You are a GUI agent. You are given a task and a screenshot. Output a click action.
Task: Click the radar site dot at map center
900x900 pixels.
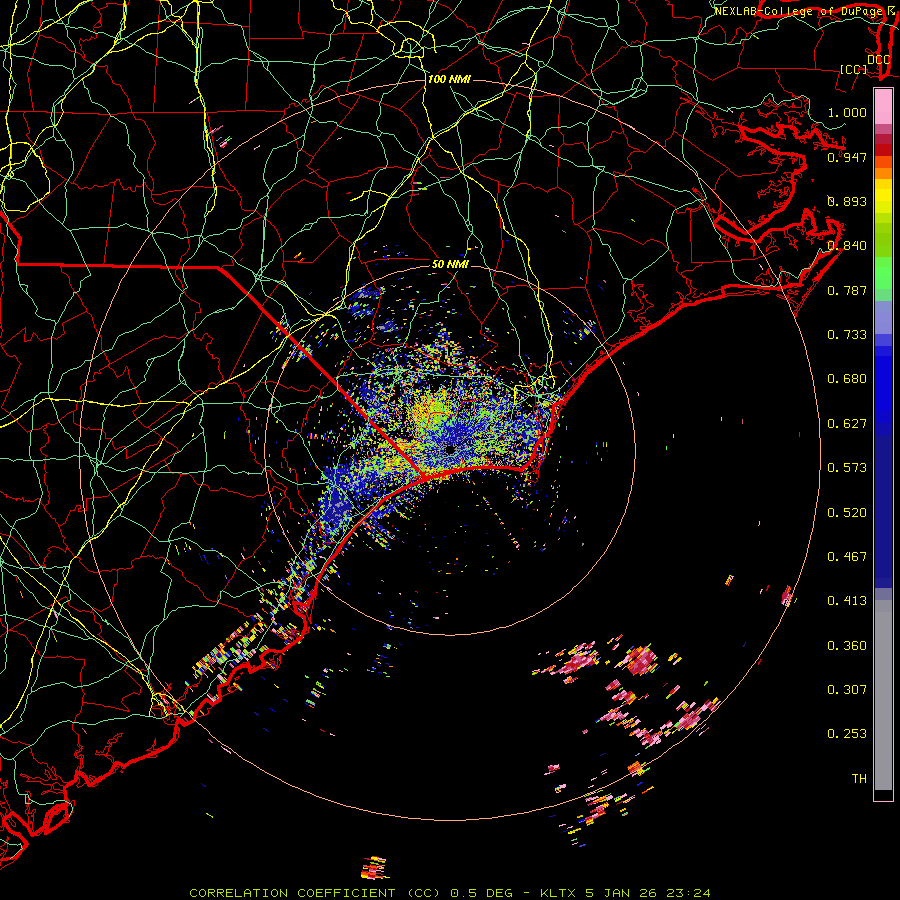click(450, 449)
